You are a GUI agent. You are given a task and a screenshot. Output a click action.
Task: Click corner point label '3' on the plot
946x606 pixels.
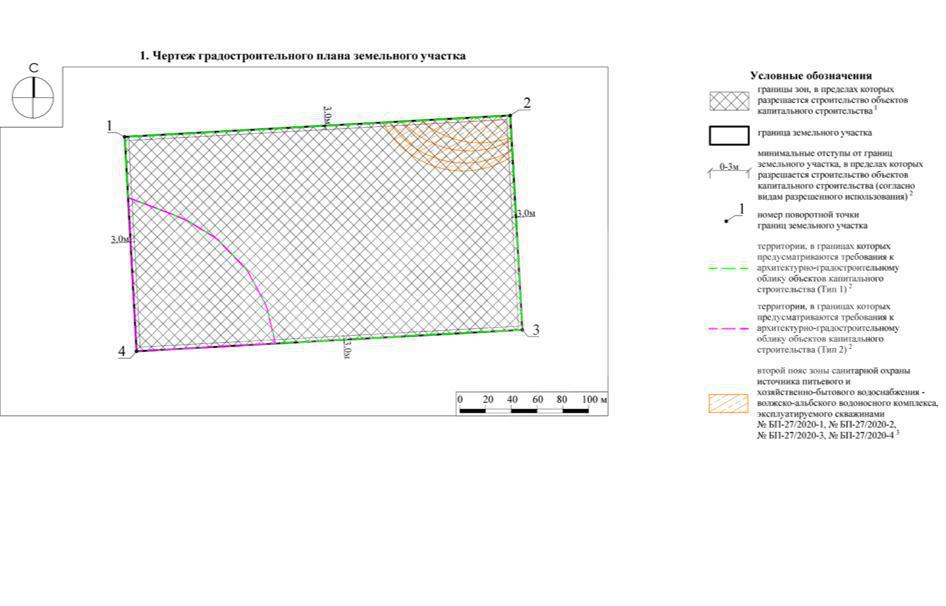click(x=536, y=330)
